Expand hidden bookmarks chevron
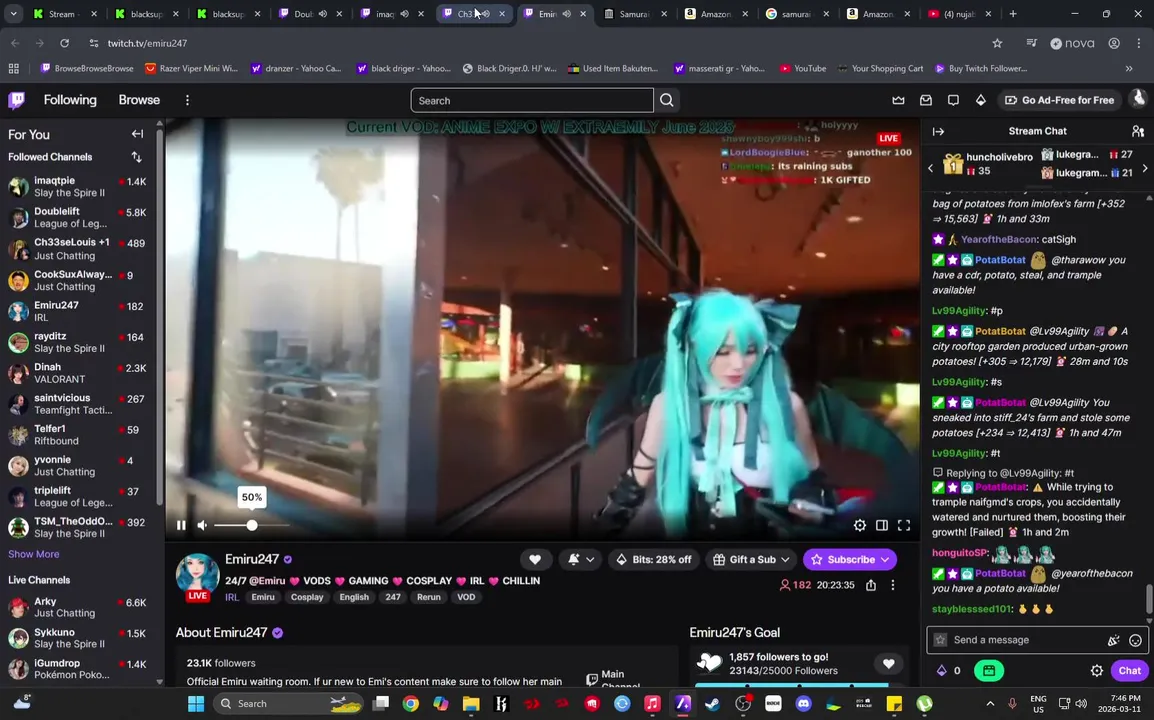 pyautogui.click(x=1129, y=68)
